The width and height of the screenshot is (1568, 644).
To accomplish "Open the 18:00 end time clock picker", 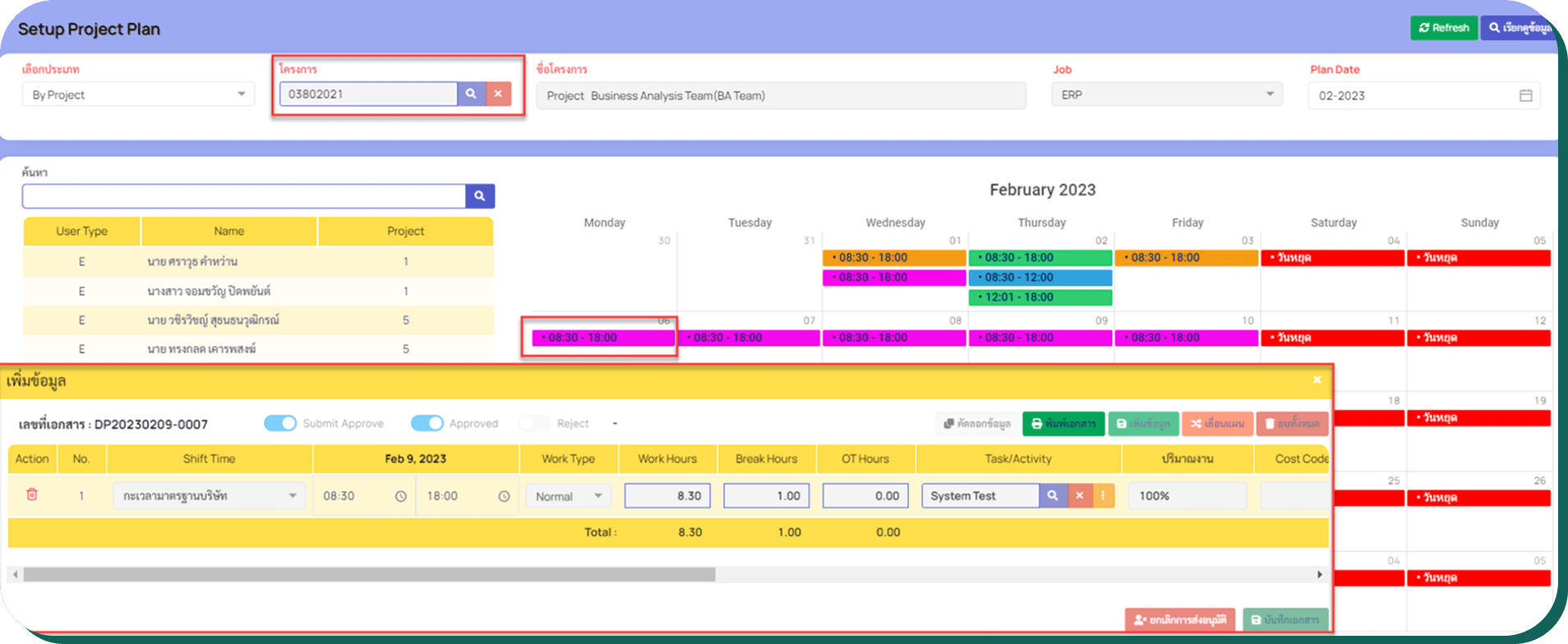I will coord(504,496).
